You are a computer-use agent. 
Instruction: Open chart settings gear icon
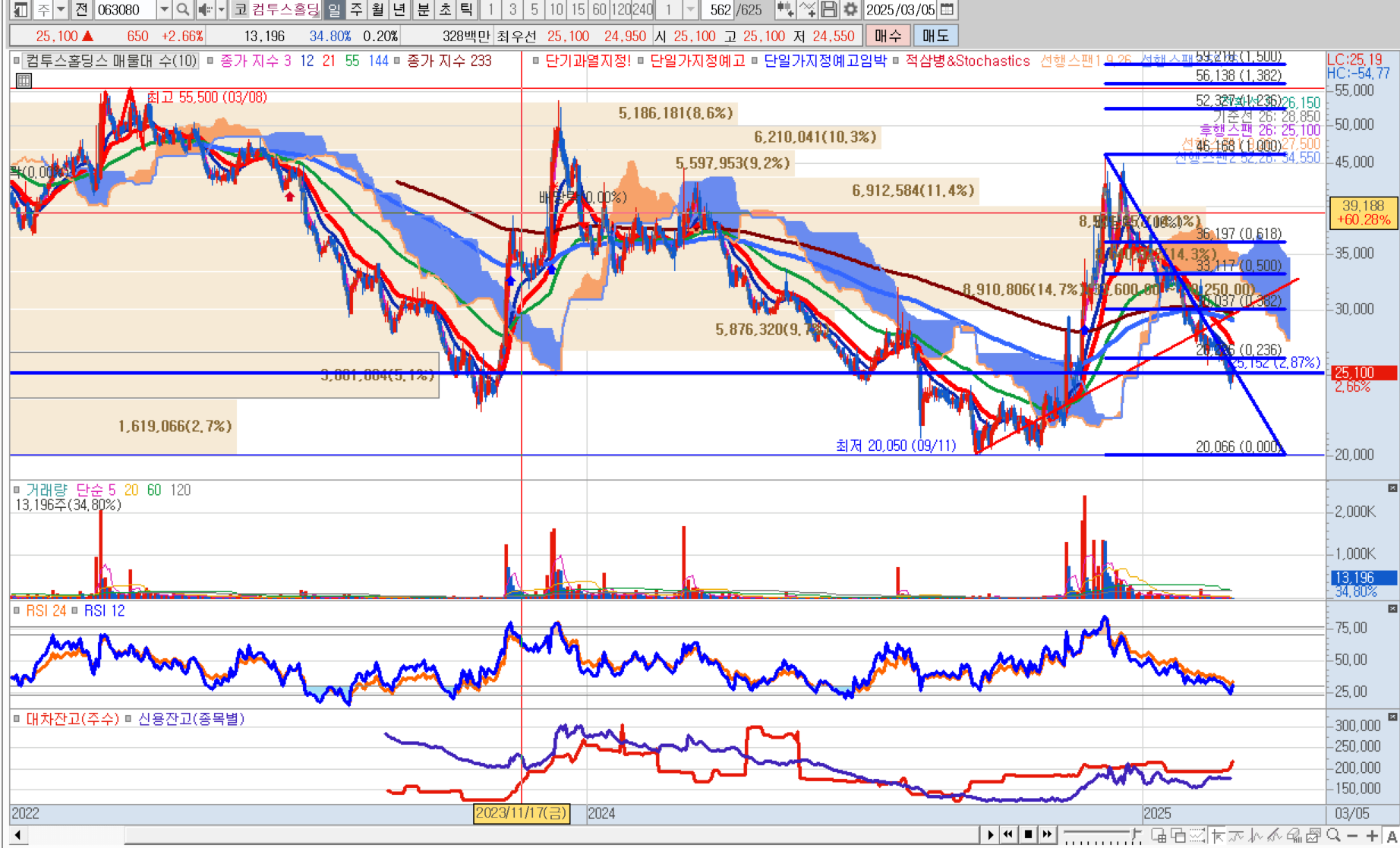[x=850, y=10]
